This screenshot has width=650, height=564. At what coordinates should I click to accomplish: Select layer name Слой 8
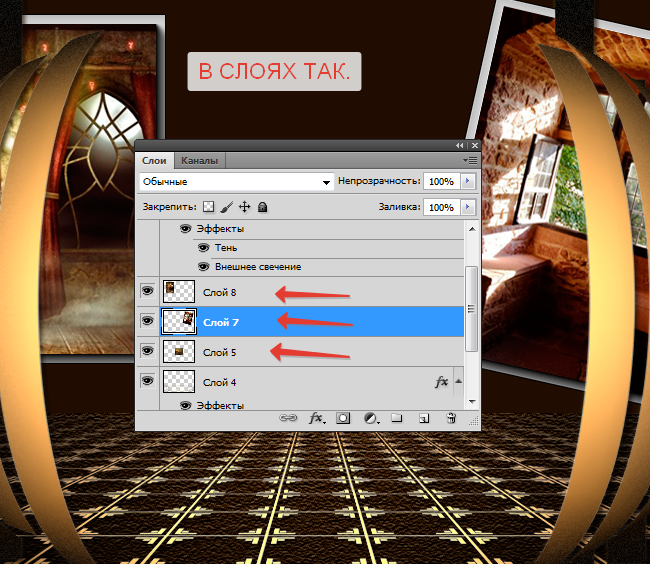pyautogui.click(x=219, y=293)
